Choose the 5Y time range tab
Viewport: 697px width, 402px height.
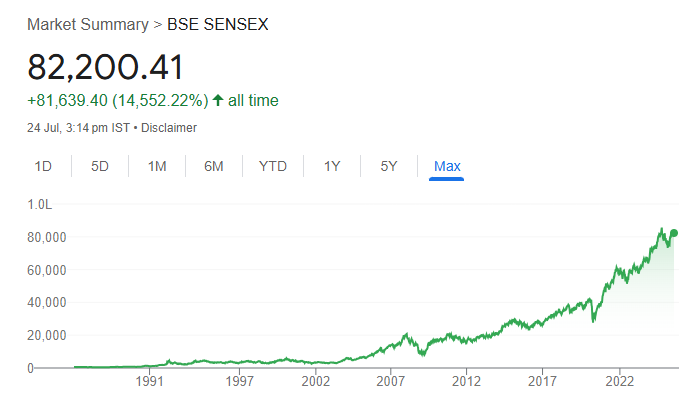point(389,166)
